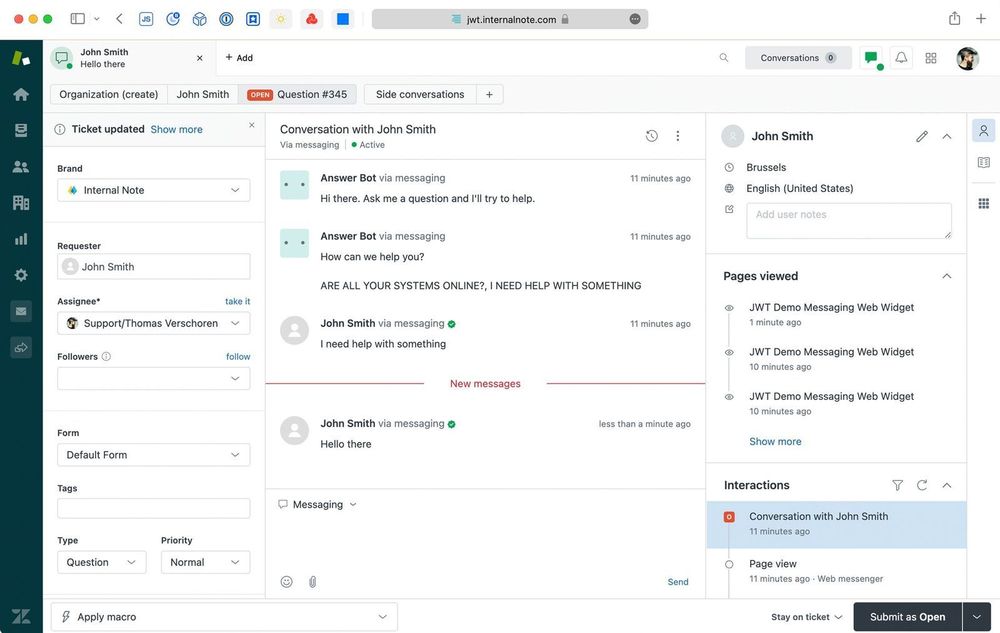Click inside the Add user notes field

point(848,220)
